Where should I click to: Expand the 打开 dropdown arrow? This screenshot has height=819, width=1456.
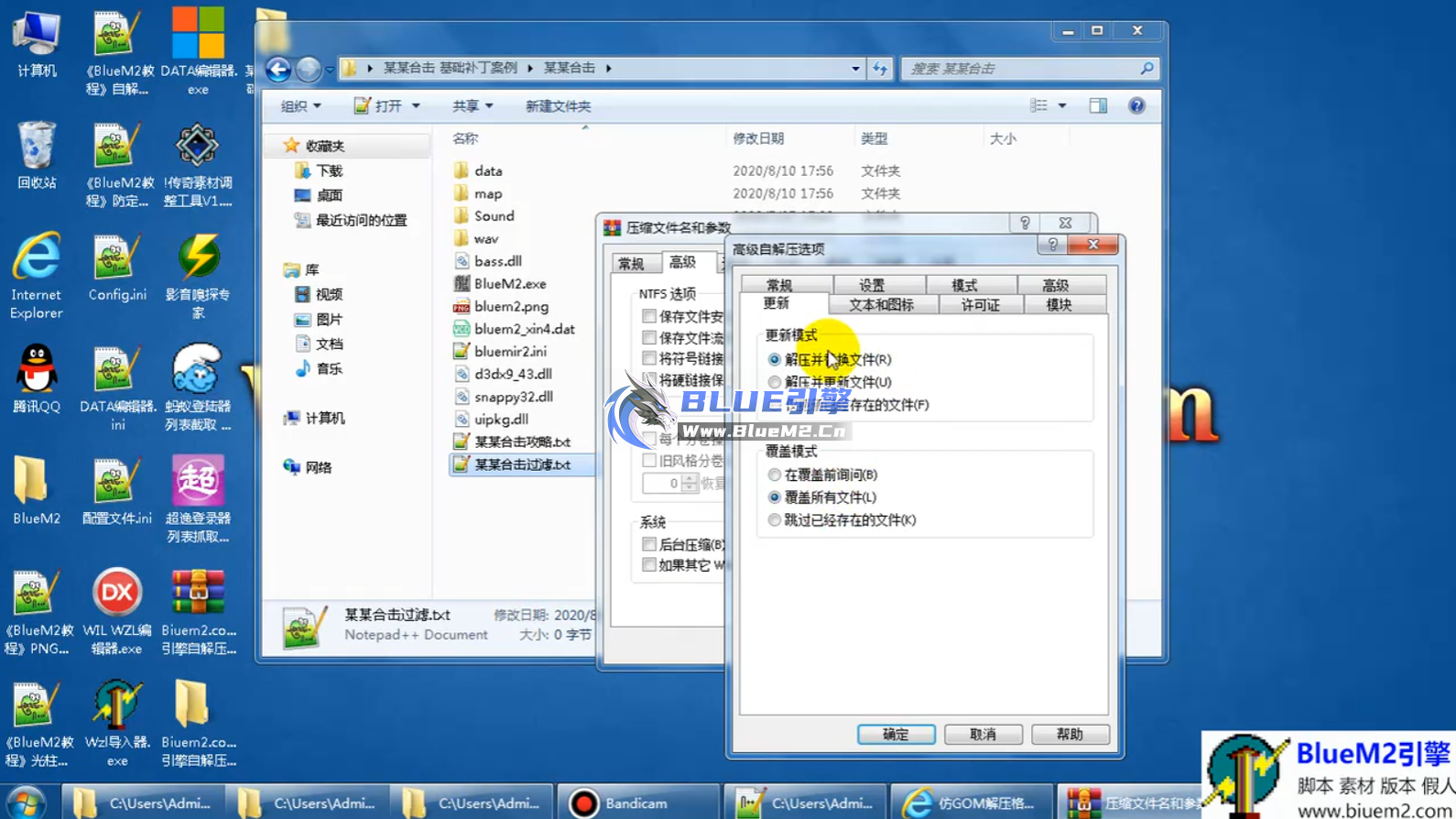416,106
